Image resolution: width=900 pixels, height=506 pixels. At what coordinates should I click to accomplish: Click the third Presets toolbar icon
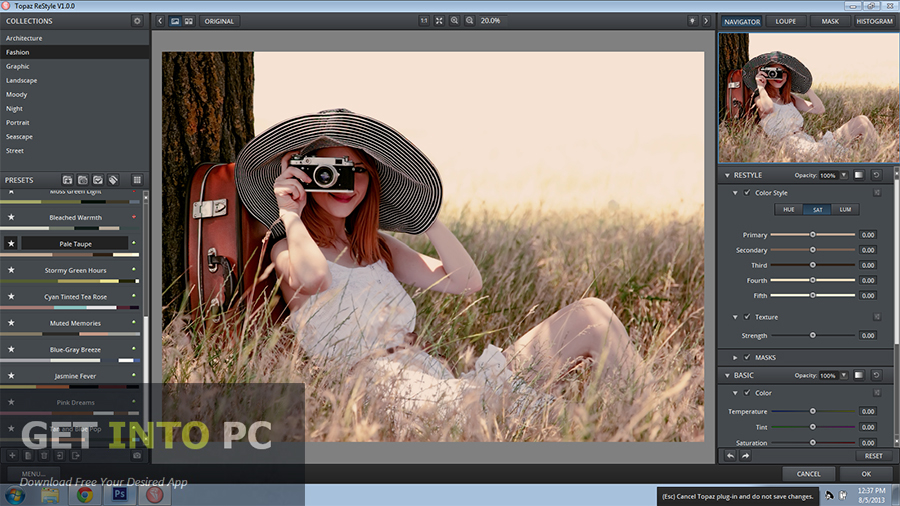pos(98,180)
